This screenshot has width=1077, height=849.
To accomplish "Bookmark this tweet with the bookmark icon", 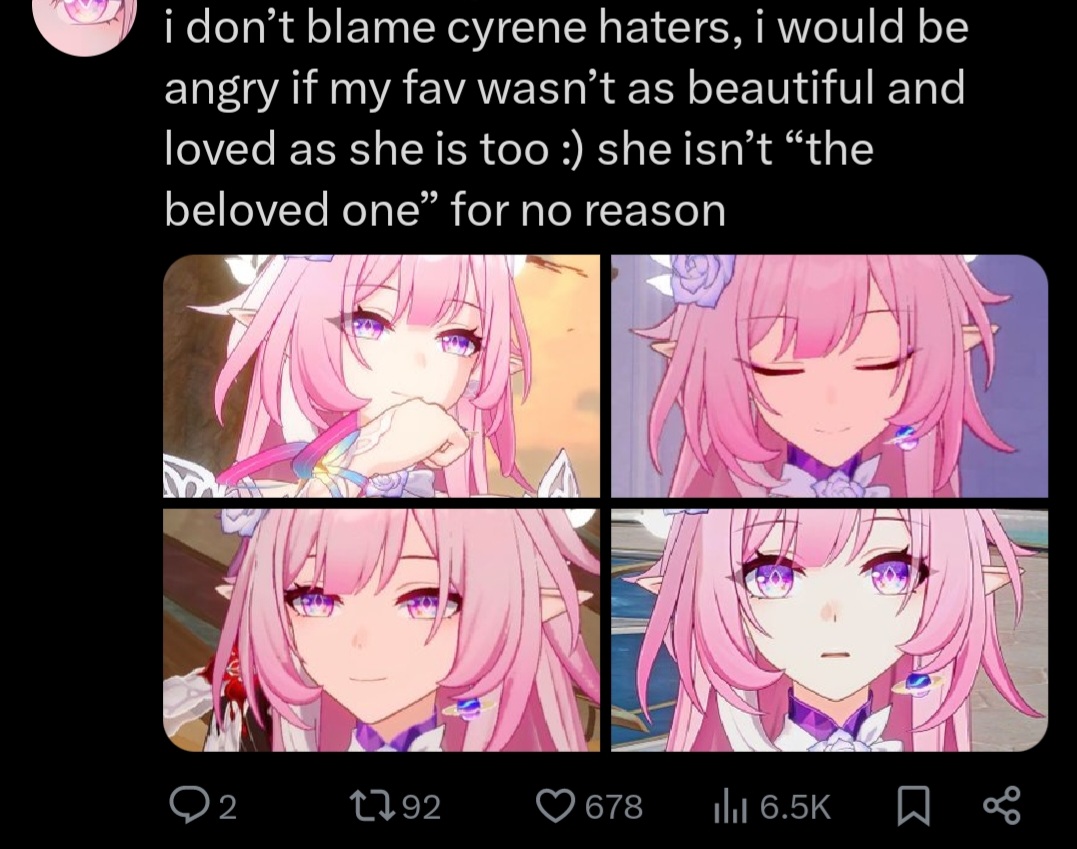I will pyautogui.click(x=914, y=806).
